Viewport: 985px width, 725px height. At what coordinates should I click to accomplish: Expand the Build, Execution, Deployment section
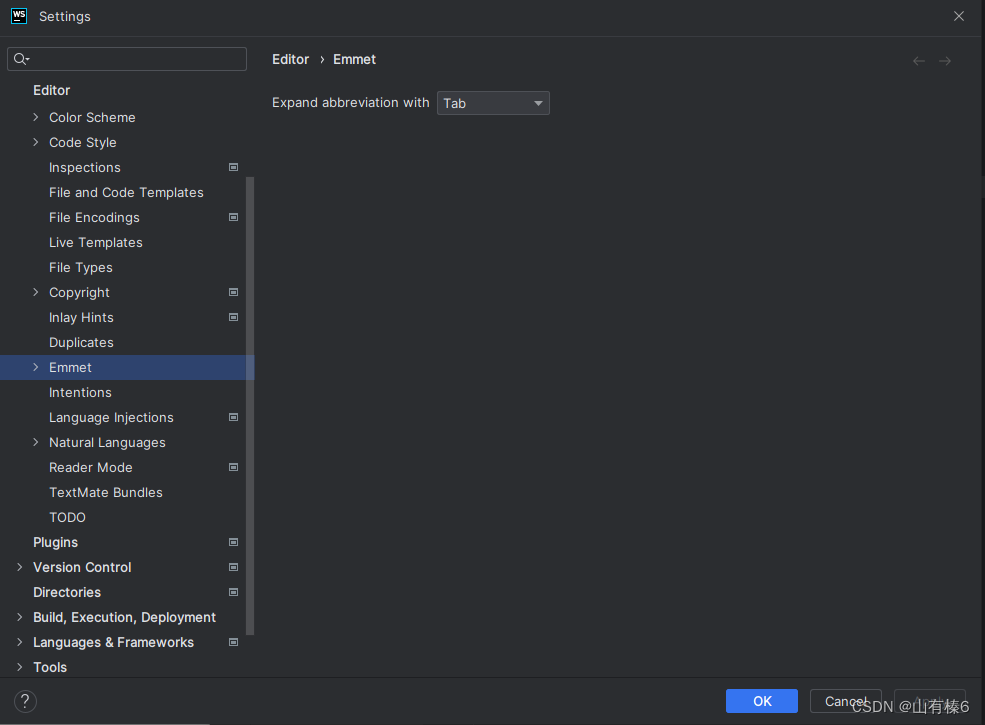(x=20, y=617)
